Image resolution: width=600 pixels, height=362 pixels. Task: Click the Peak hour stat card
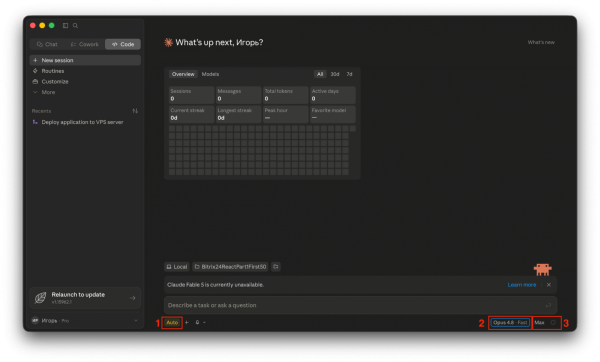point(285,114)
